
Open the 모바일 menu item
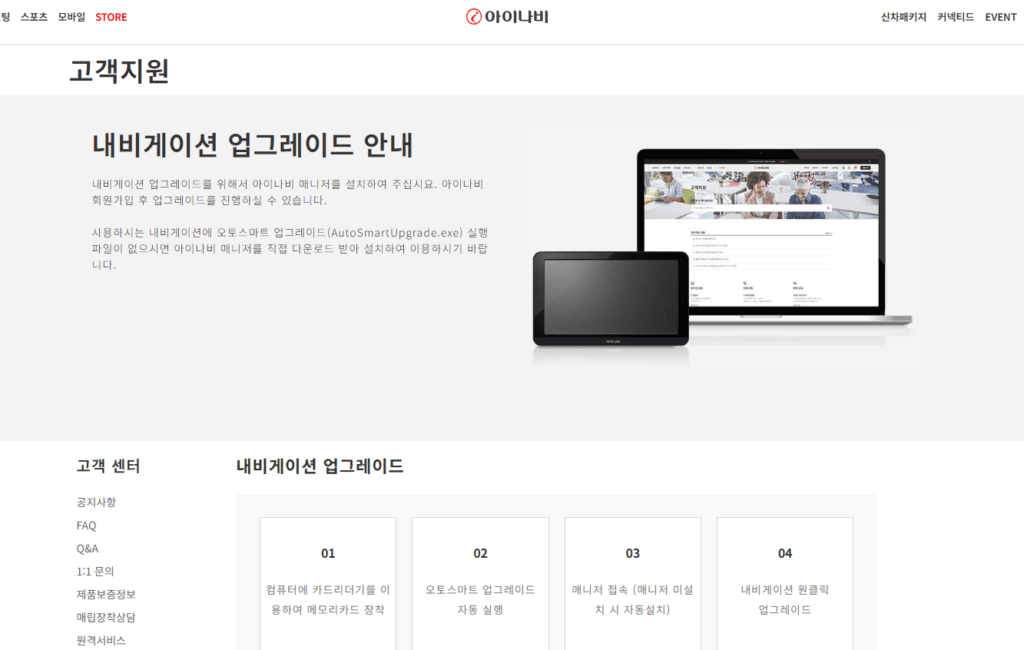coord(71,17)
